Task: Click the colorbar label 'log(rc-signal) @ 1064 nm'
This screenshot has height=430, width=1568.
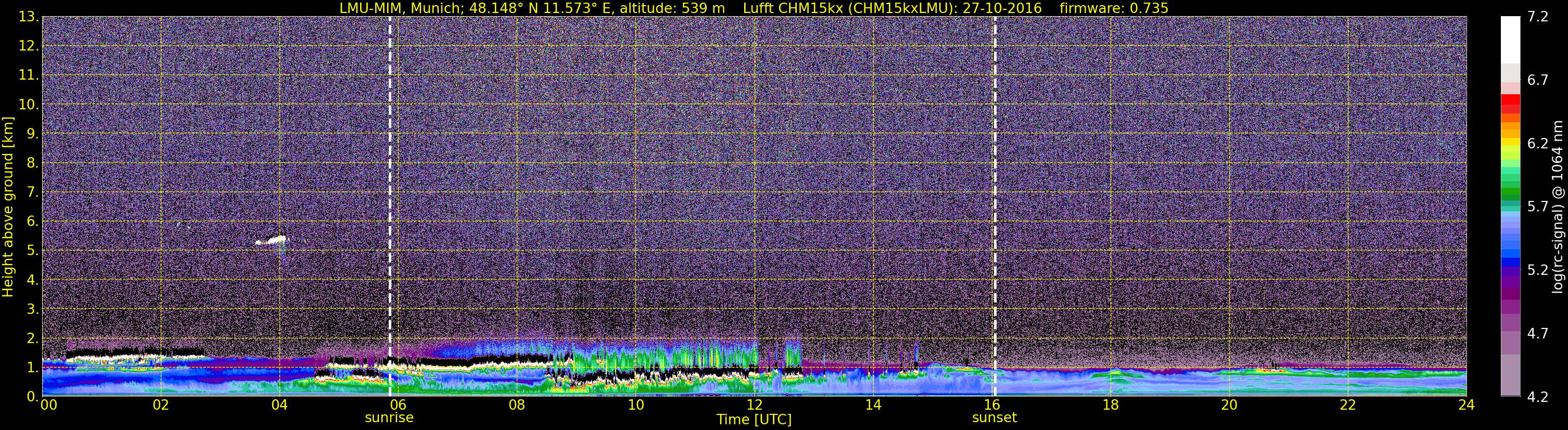Action: (x=1557, y=207)
